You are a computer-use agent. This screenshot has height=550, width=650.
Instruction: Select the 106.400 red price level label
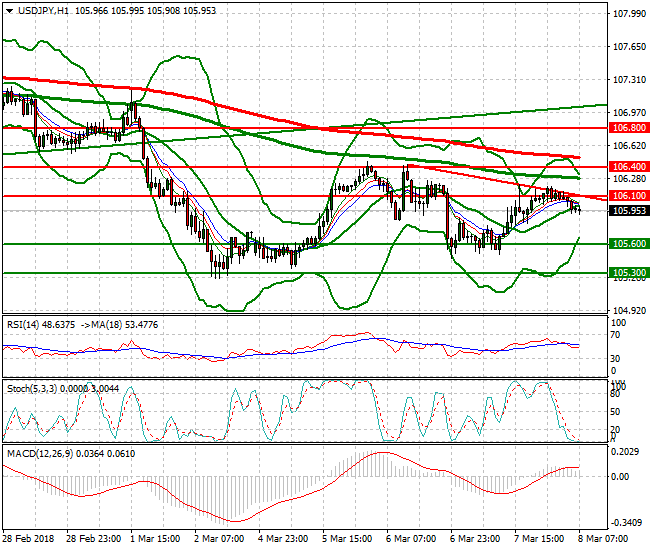[629, 167]
